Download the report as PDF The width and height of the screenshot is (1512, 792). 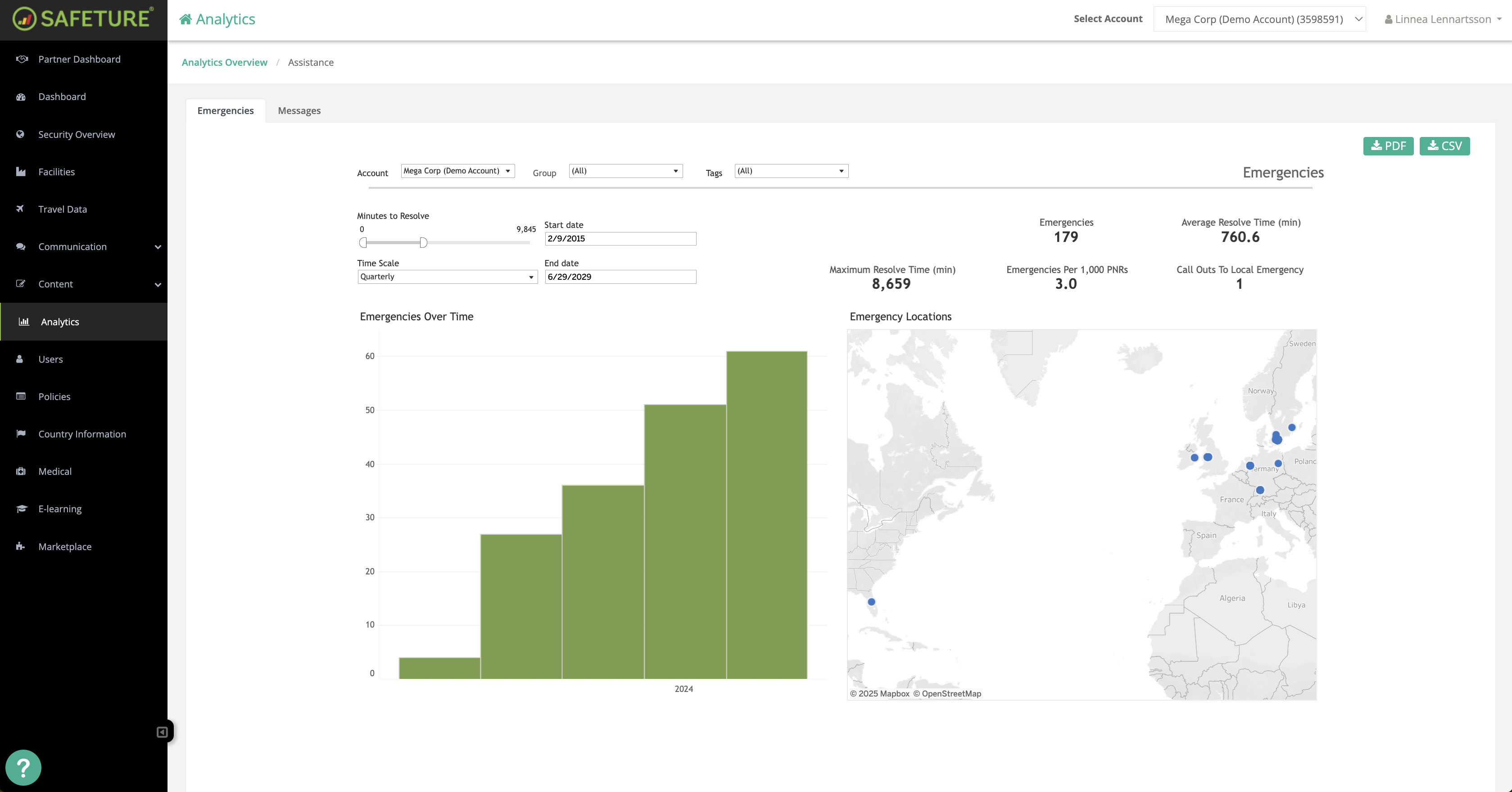coord(1388,146)
